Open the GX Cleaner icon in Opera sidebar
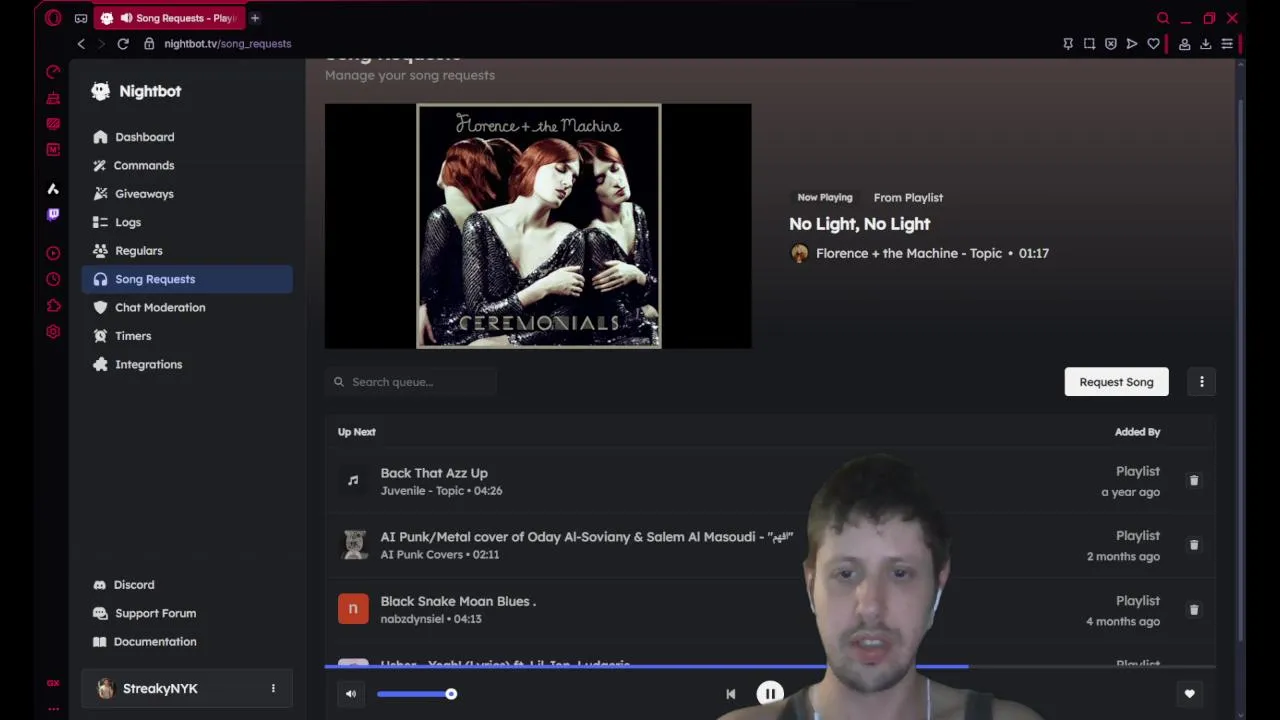 [x=53, y=98]
